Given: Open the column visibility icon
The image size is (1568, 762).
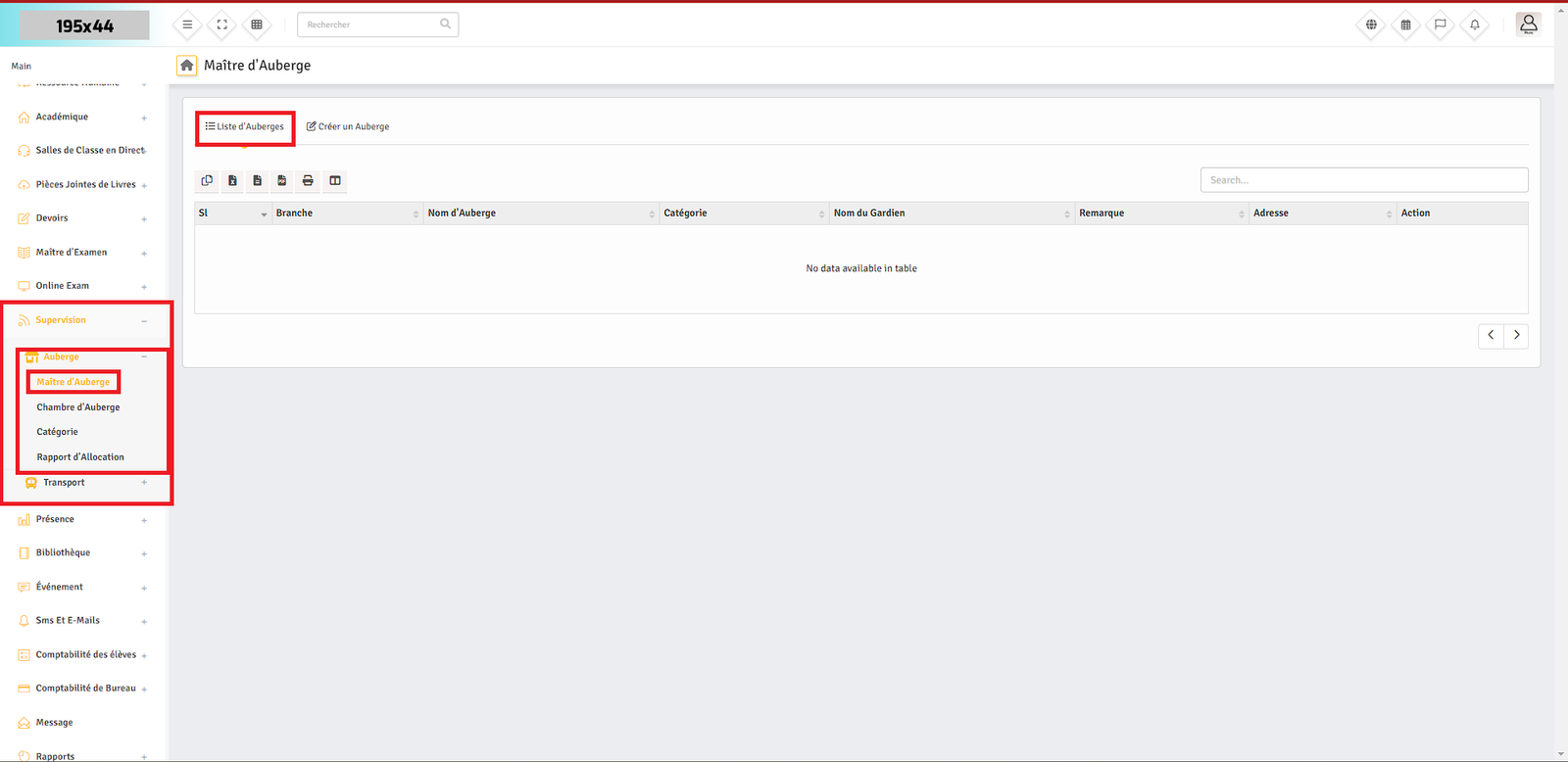Looking at the screenshot, I should 335,180.
